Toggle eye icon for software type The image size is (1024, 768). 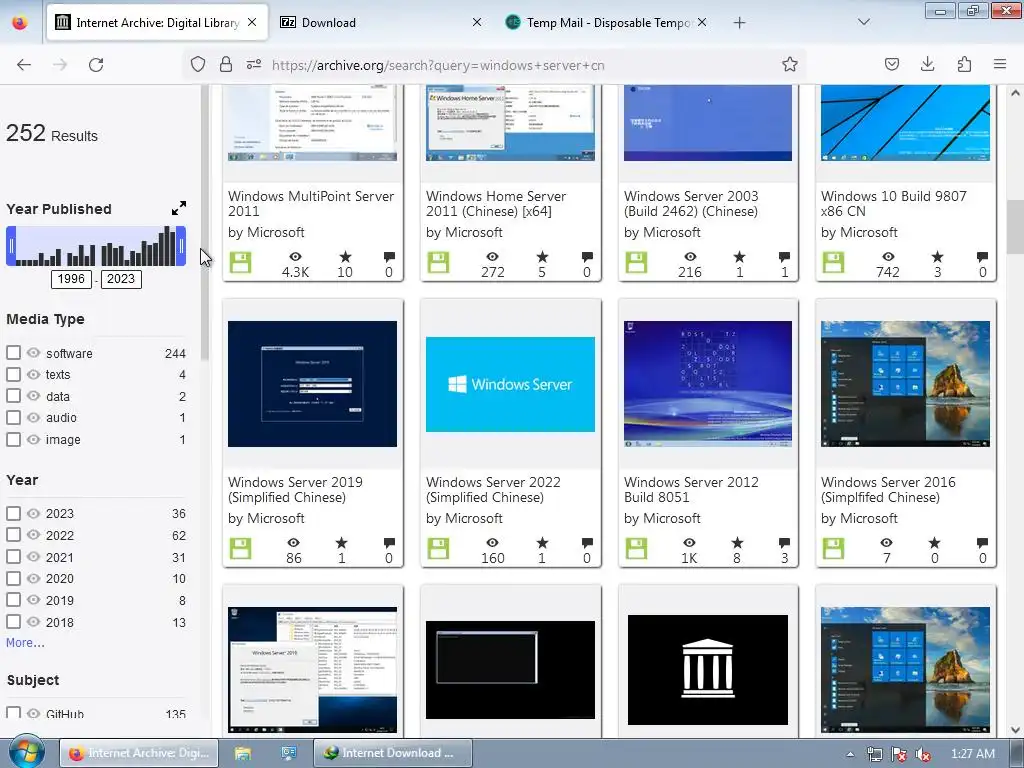coord(33,353)
